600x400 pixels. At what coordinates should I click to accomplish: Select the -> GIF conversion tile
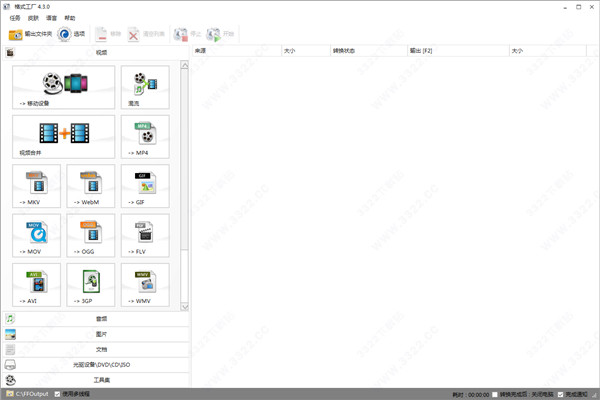pyautogui.click(x=145, y=186)
